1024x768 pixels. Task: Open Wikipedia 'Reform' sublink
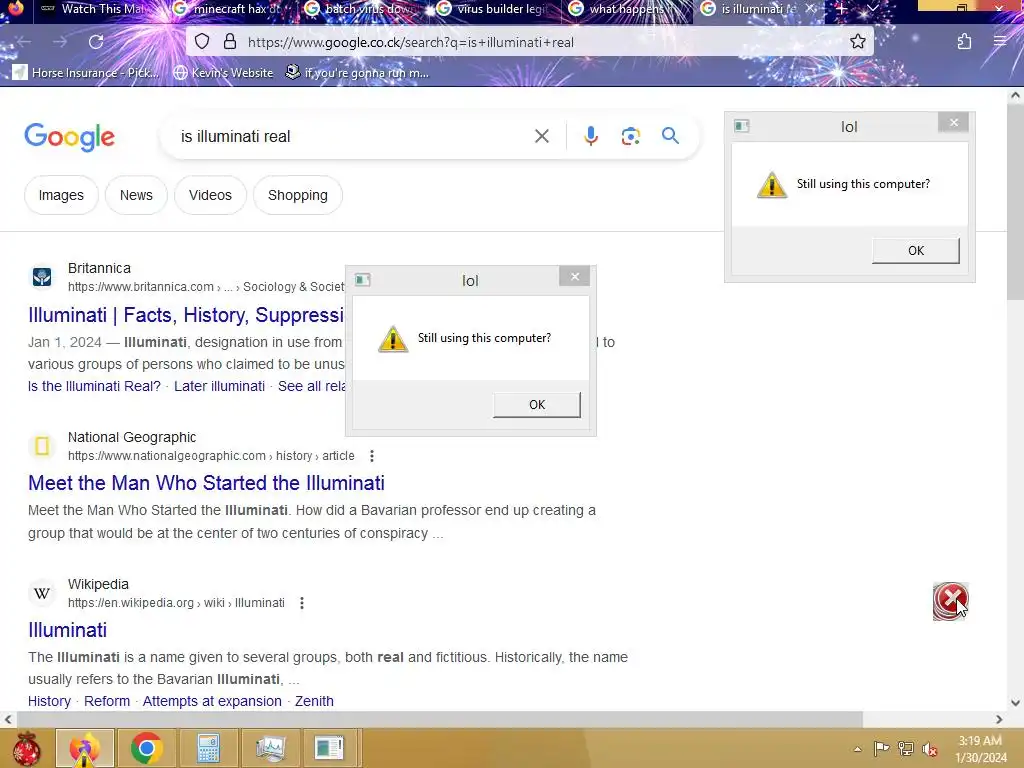coord(107,701)
